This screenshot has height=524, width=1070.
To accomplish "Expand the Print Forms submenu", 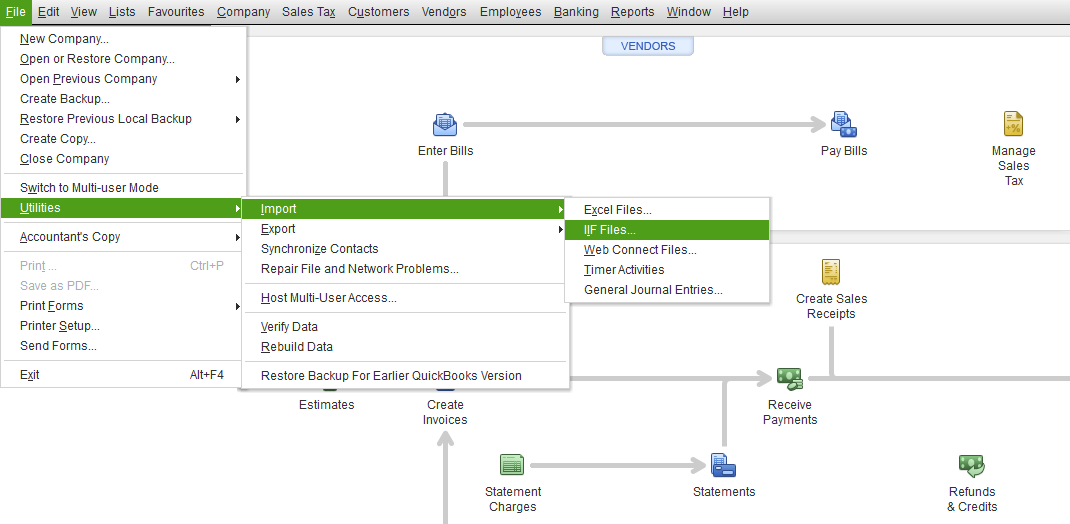I will tap(123, 306).
